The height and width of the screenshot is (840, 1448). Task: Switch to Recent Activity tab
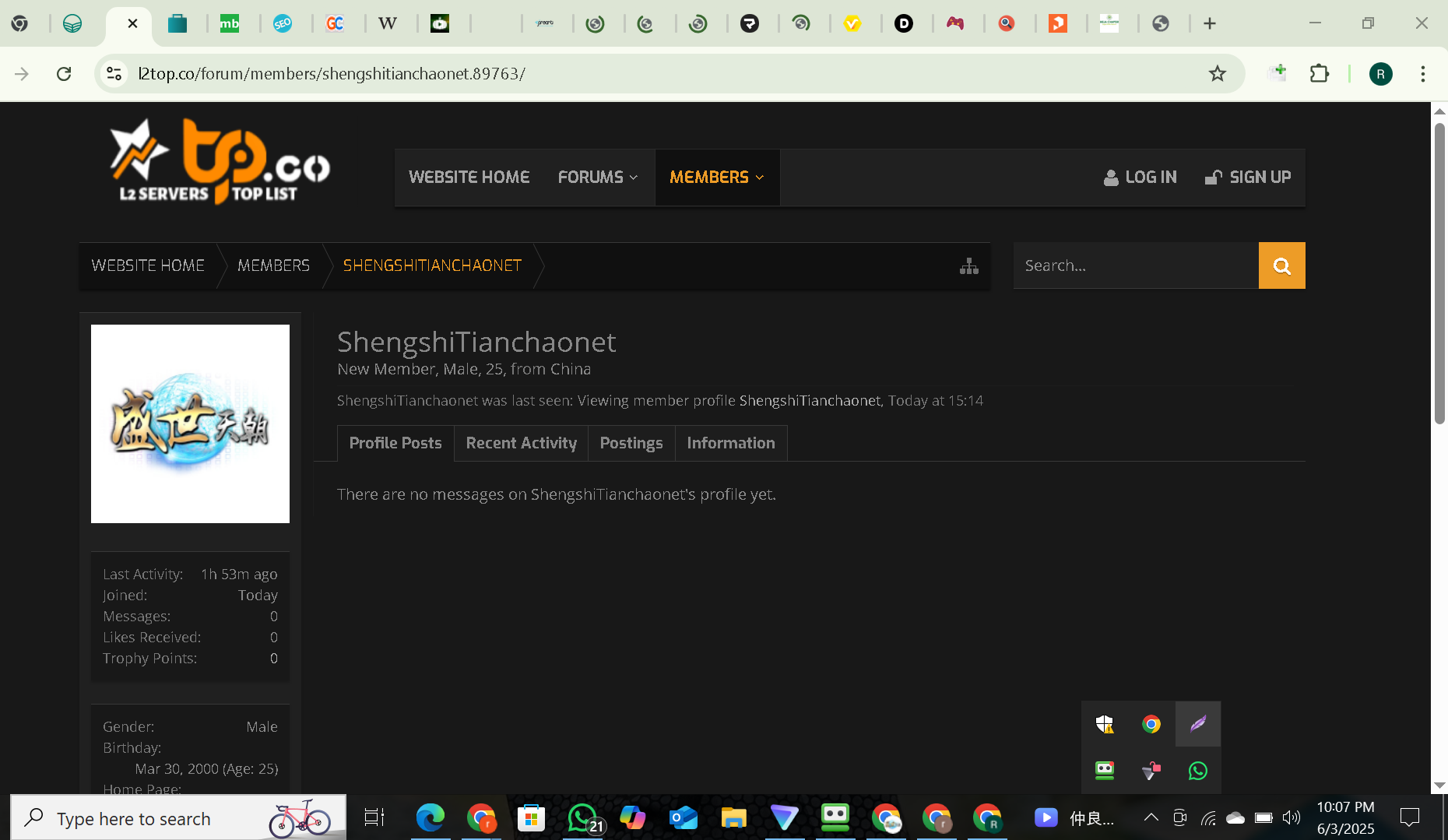(x=521, y=443)
